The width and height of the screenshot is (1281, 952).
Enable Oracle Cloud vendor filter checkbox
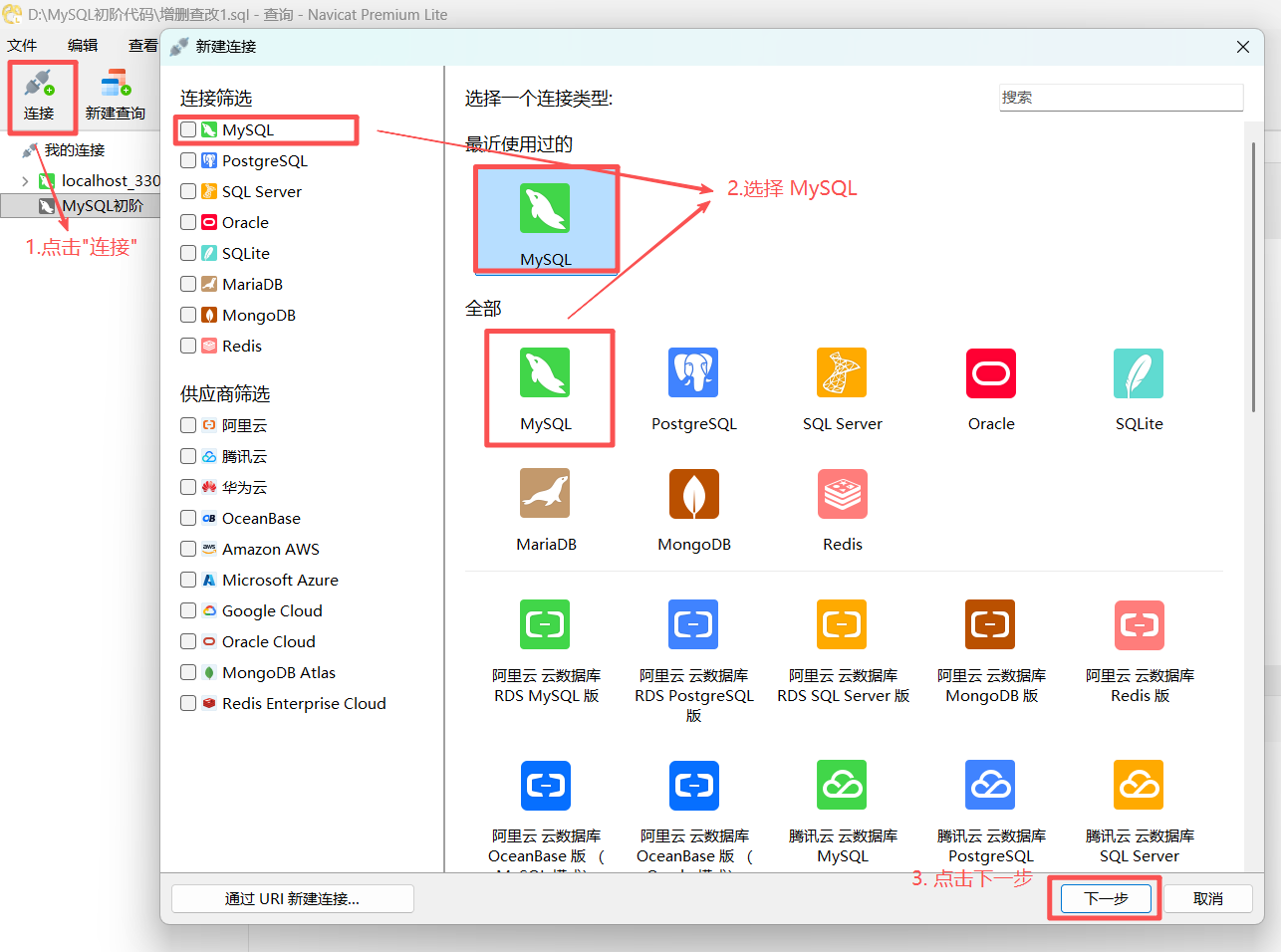[188, 641]
